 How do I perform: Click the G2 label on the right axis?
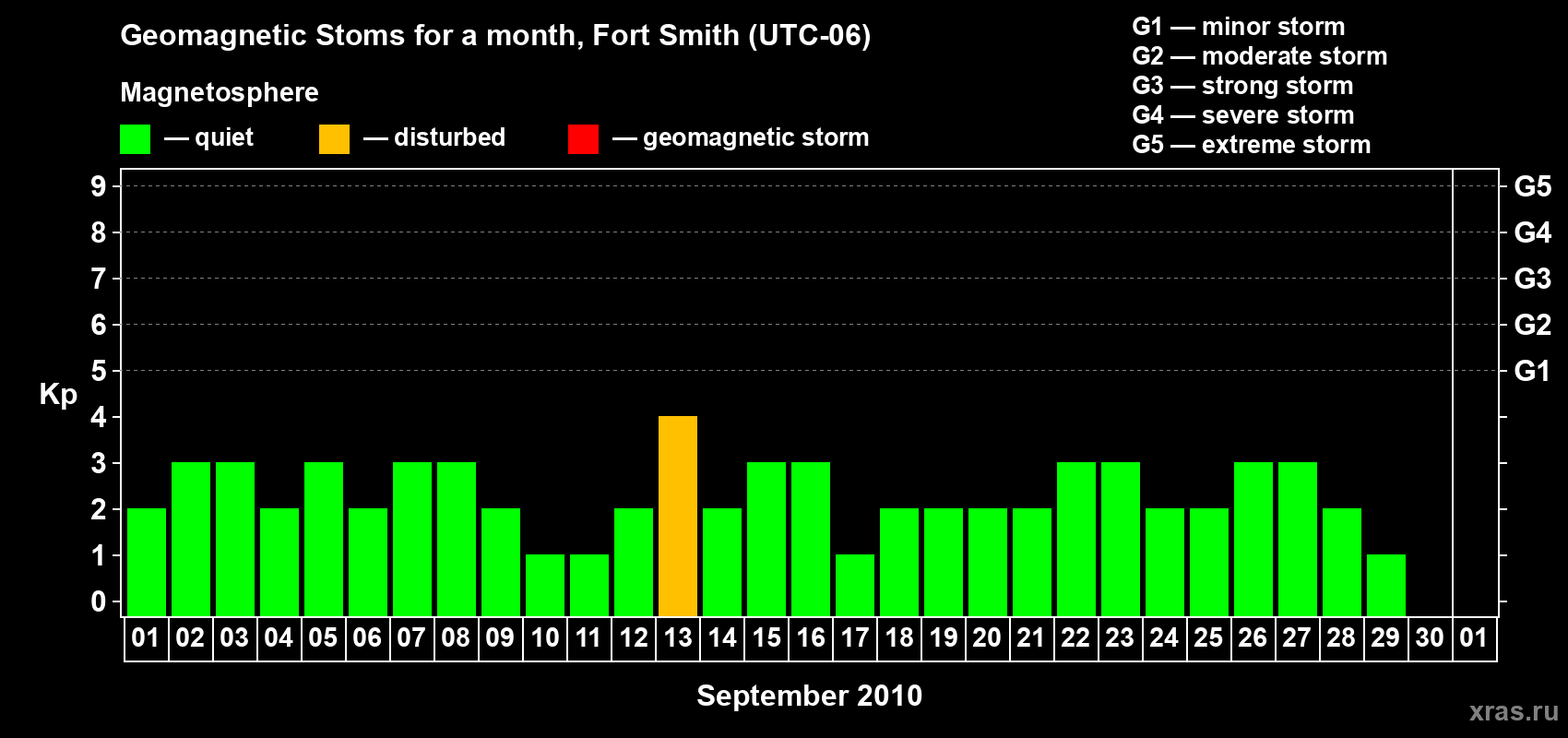tap(1532, 325)
